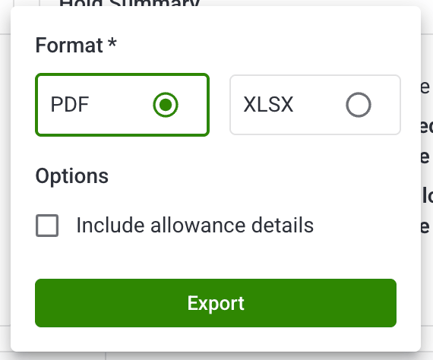Click the "Format *" field heading
This screenshot has height=360, width=433.
click(x=76, y=45)
